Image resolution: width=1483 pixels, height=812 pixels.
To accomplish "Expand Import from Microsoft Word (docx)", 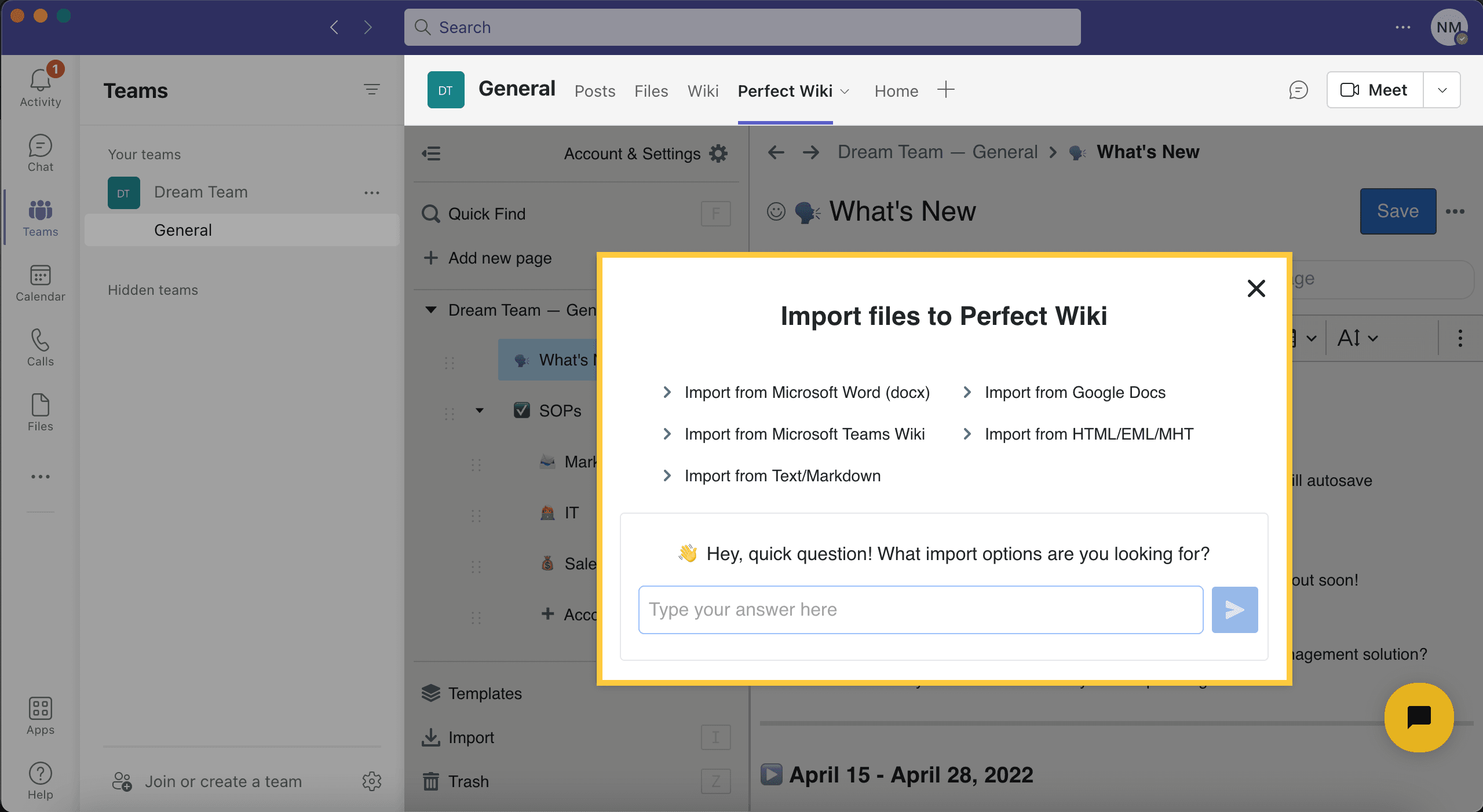I will (x=796, y=392).
